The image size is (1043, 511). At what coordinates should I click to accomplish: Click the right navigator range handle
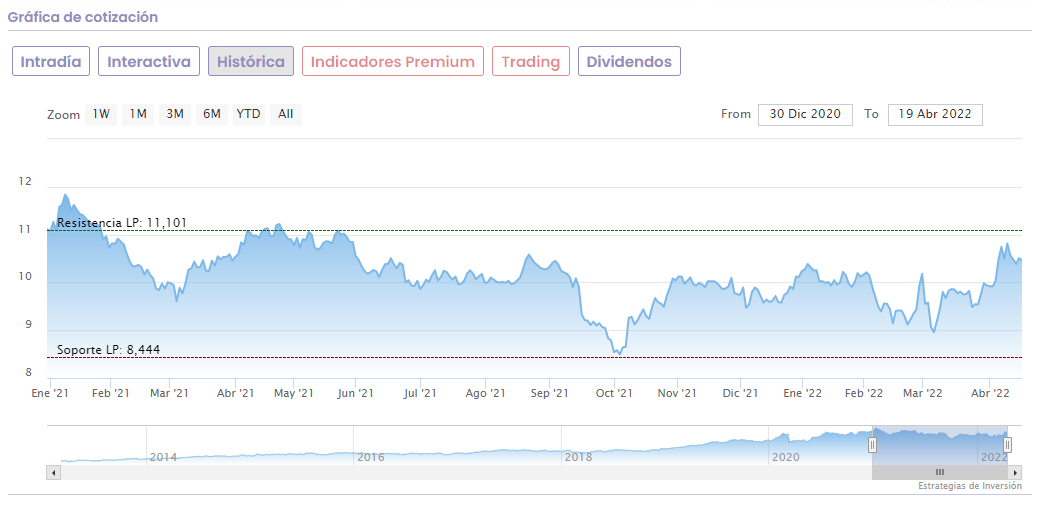tap(1007, 445)
